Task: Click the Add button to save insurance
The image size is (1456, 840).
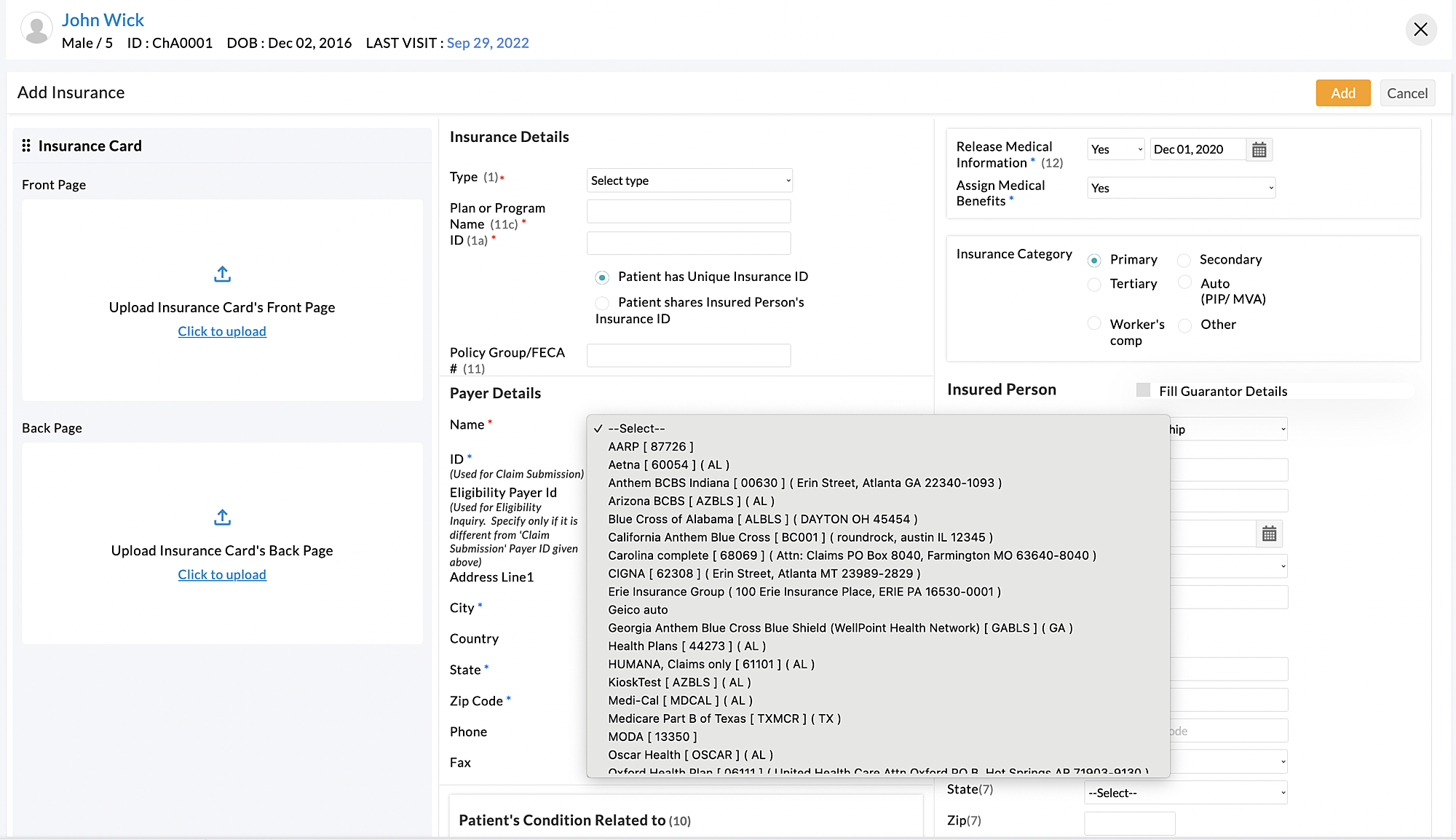Action: click(x=1342, y=92)
